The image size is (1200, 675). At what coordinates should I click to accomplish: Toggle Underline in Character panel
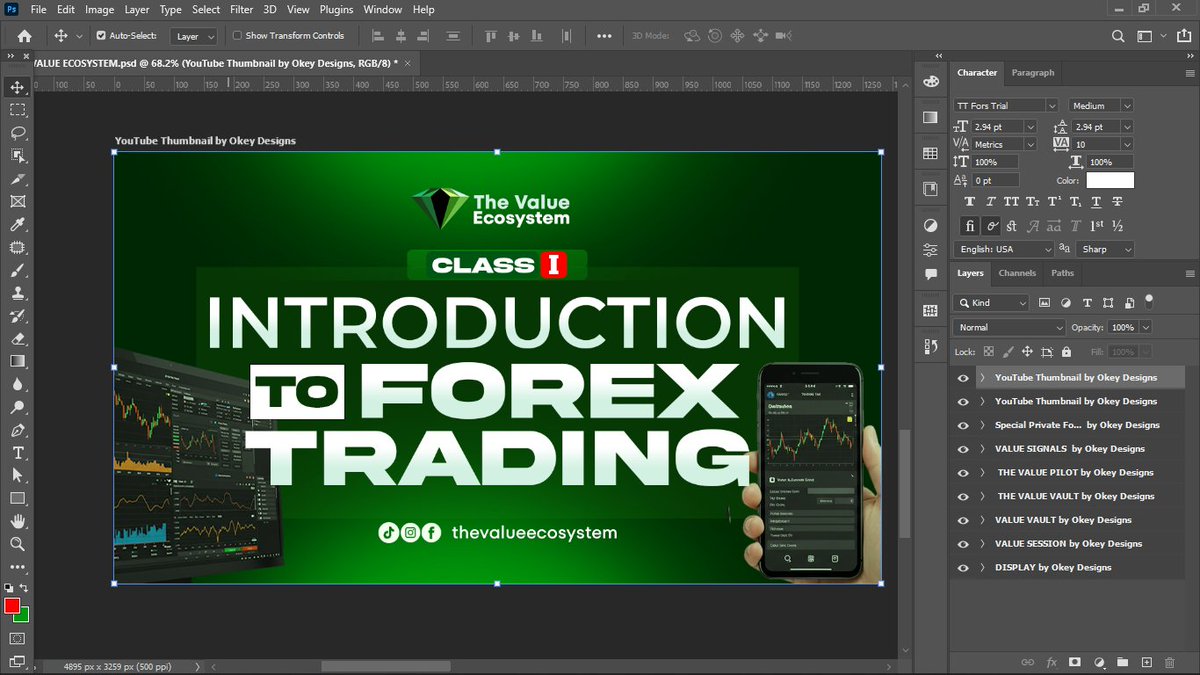[1095, 202]
